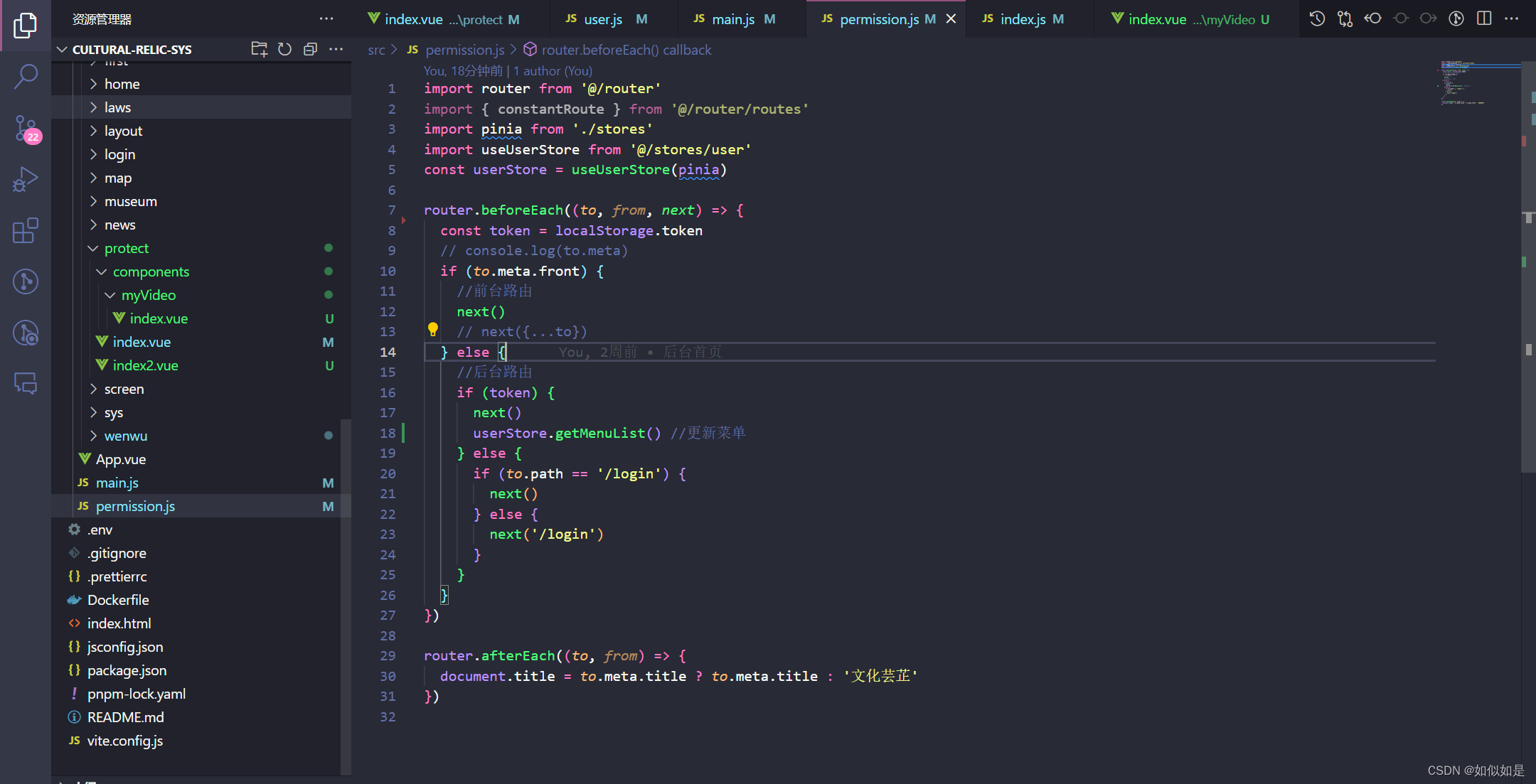Click the src breadcrumb
The height and width of the screenshot is (784, 1536).
(375, 50)
